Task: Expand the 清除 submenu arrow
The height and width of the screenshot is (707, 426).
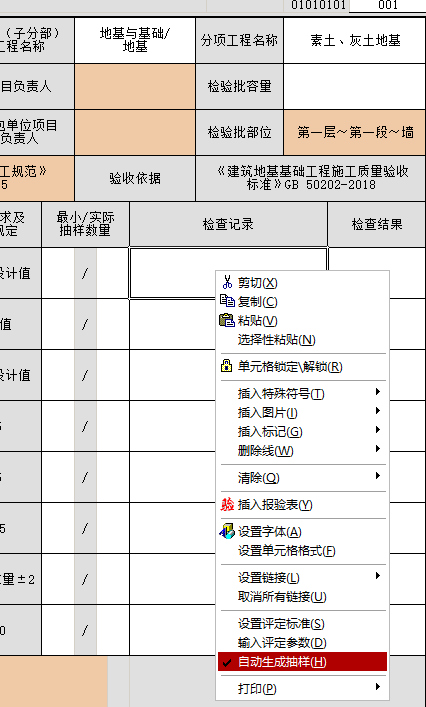Action: pyautogui.click(x=378, y=476)
